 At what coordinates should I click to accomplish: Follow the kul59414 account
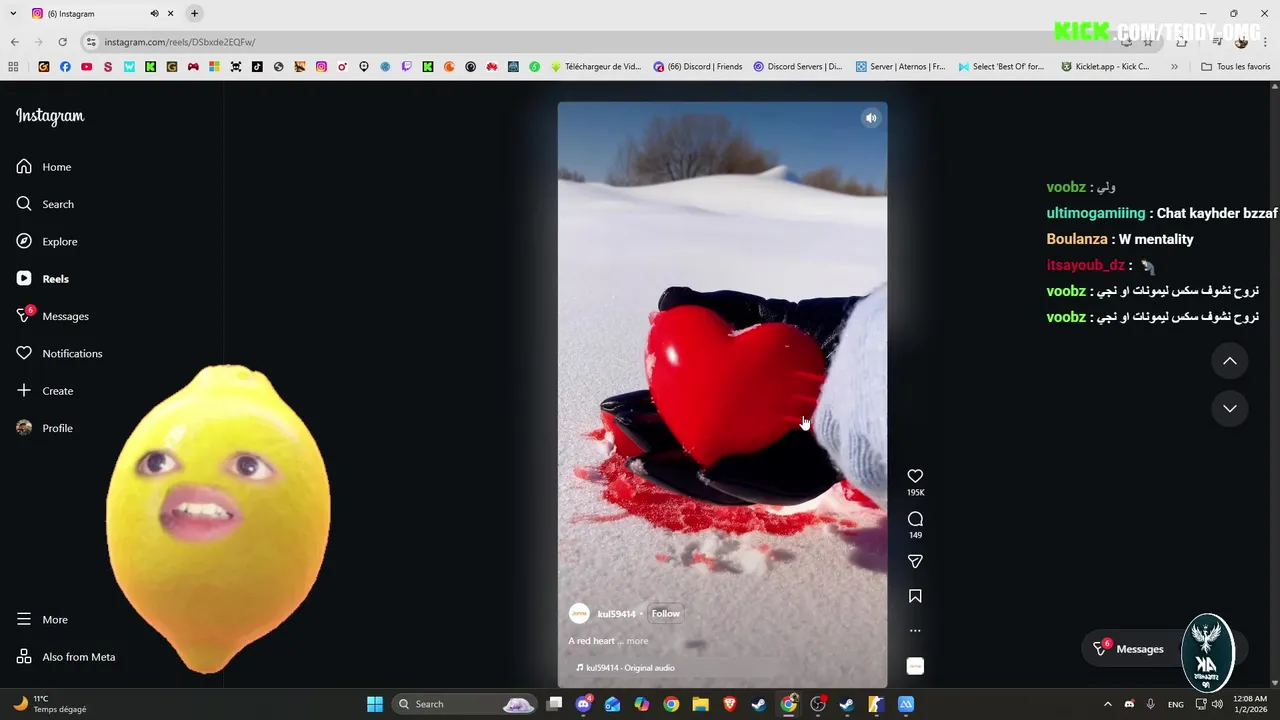pos(665,614)
